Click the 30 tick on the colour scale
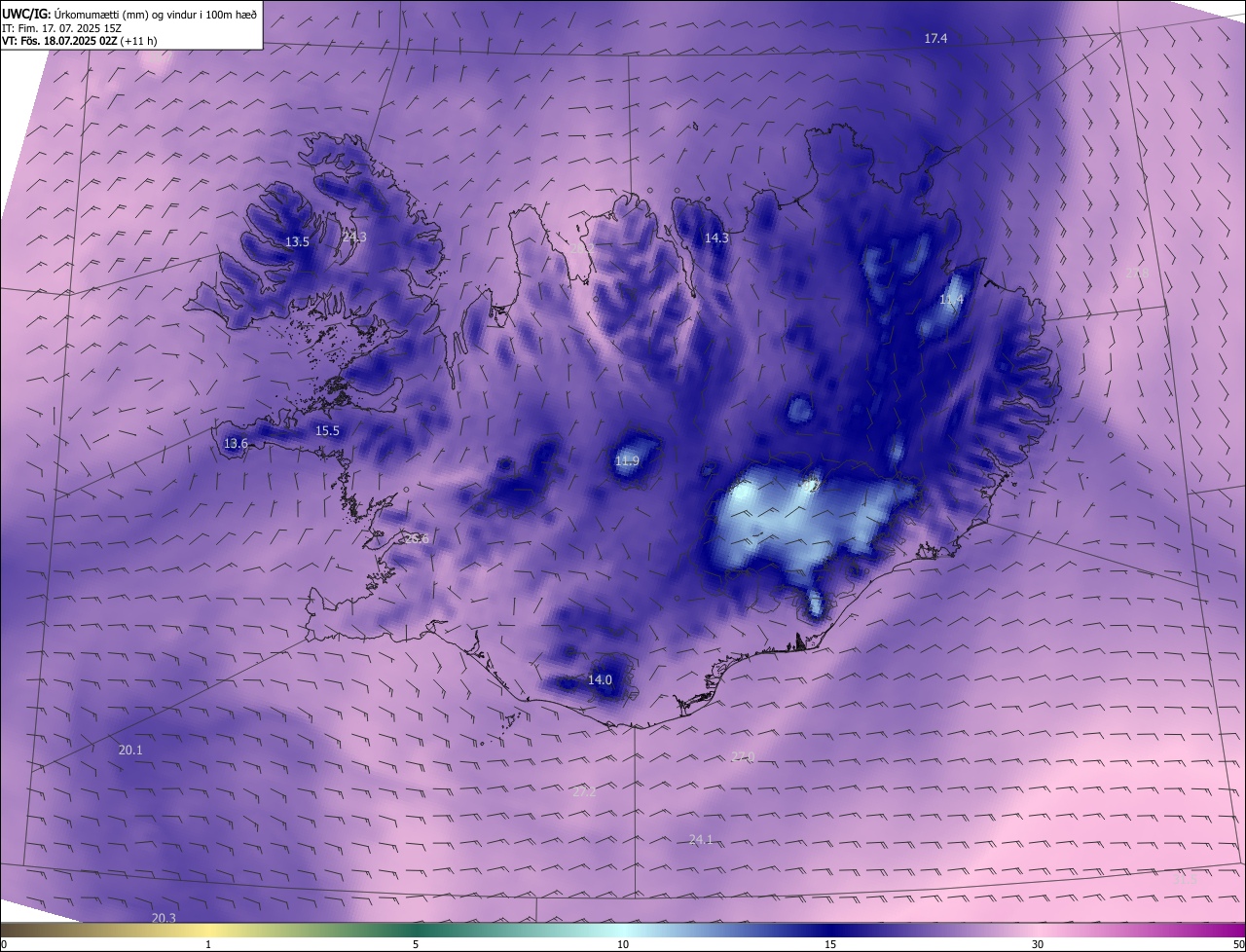 (x=1038, y=944)
